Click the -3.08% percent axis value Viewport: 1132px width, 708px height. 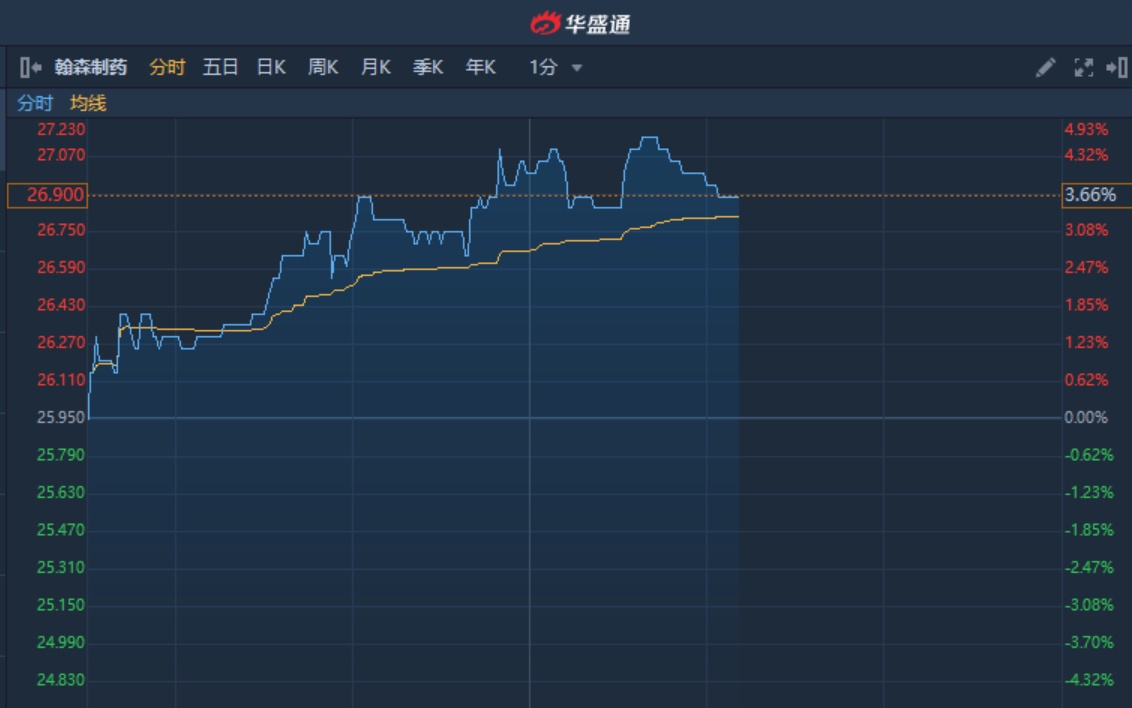click(1089, 606)
